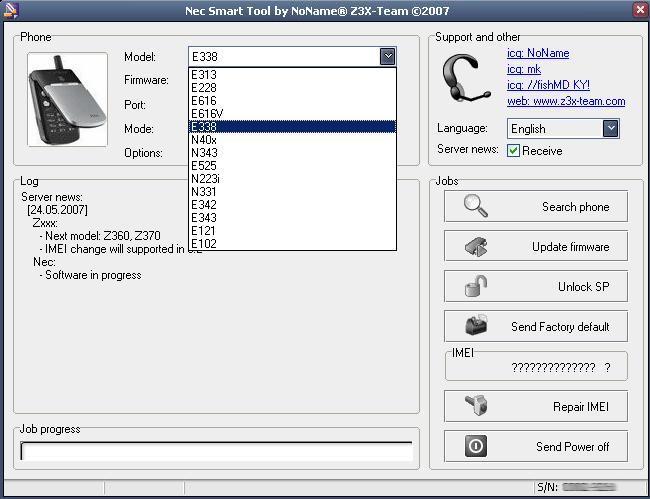Click the IMEI question marks field
The height and width of the screenshot is (499, 650).
point(560,368)
